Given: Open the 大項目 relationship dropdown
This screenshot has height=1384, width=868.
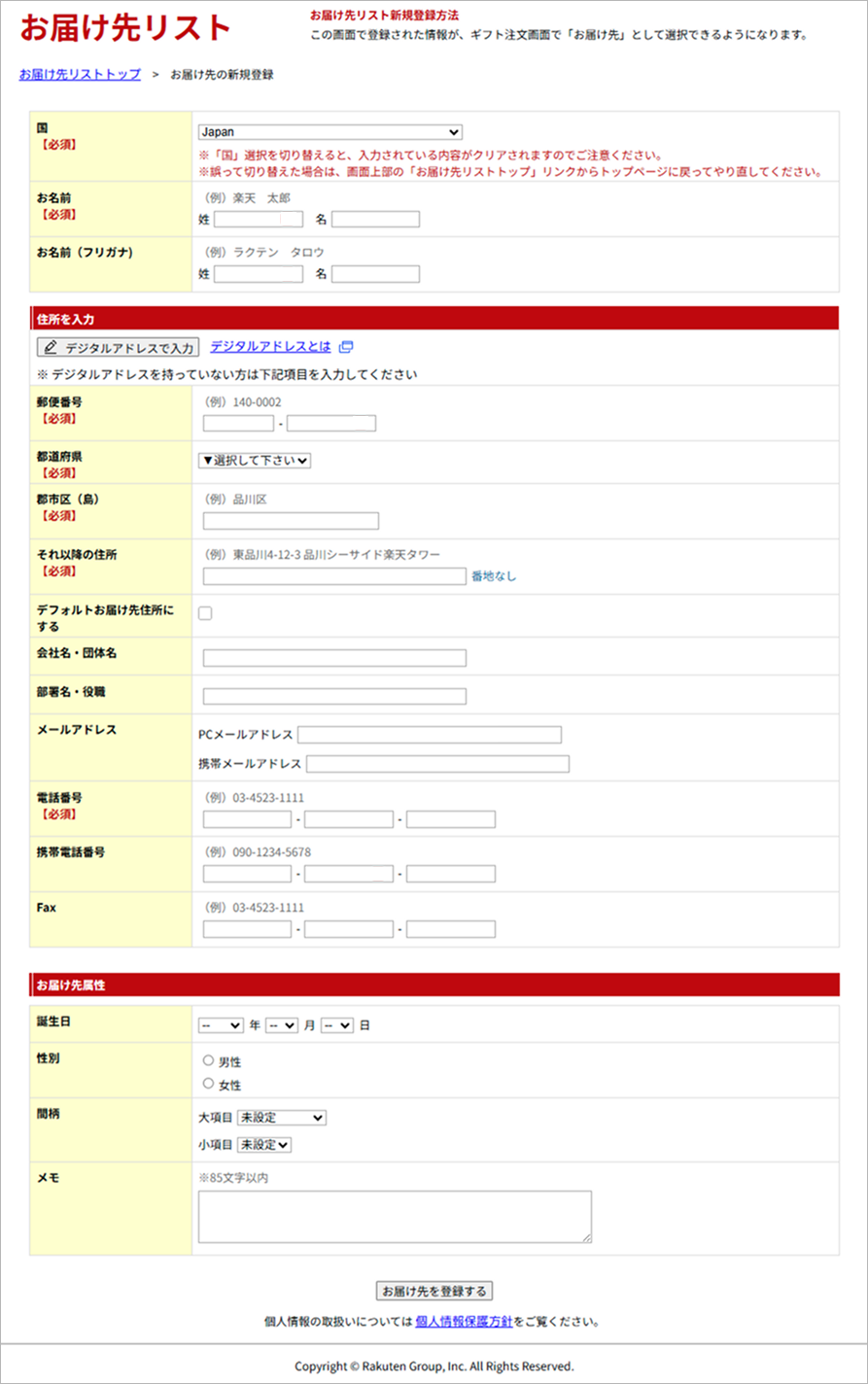Looking at the screenshot, I should coord(281,1117).
